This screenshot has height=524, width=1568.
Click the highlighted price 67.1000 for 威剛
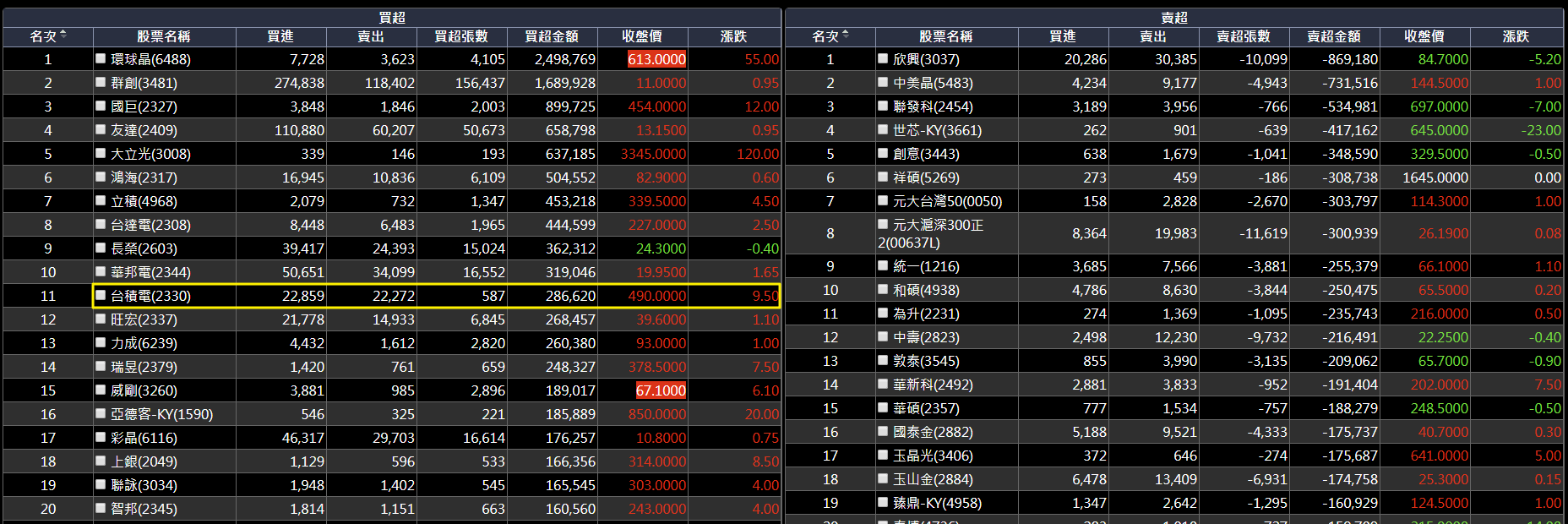coord(661,390)
